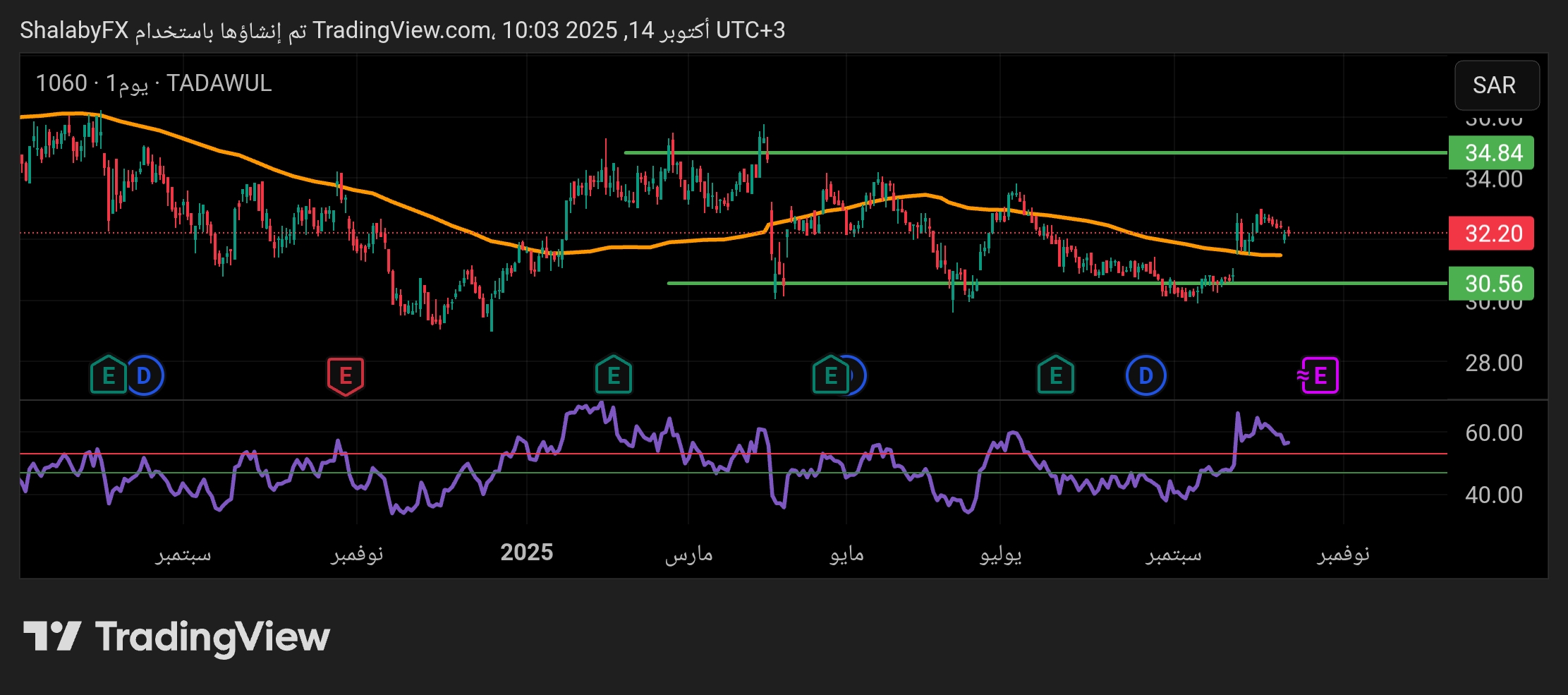1568x695 pixels.
Task: Click the 2025 label on time axis
Action: [x=526, y=552]
